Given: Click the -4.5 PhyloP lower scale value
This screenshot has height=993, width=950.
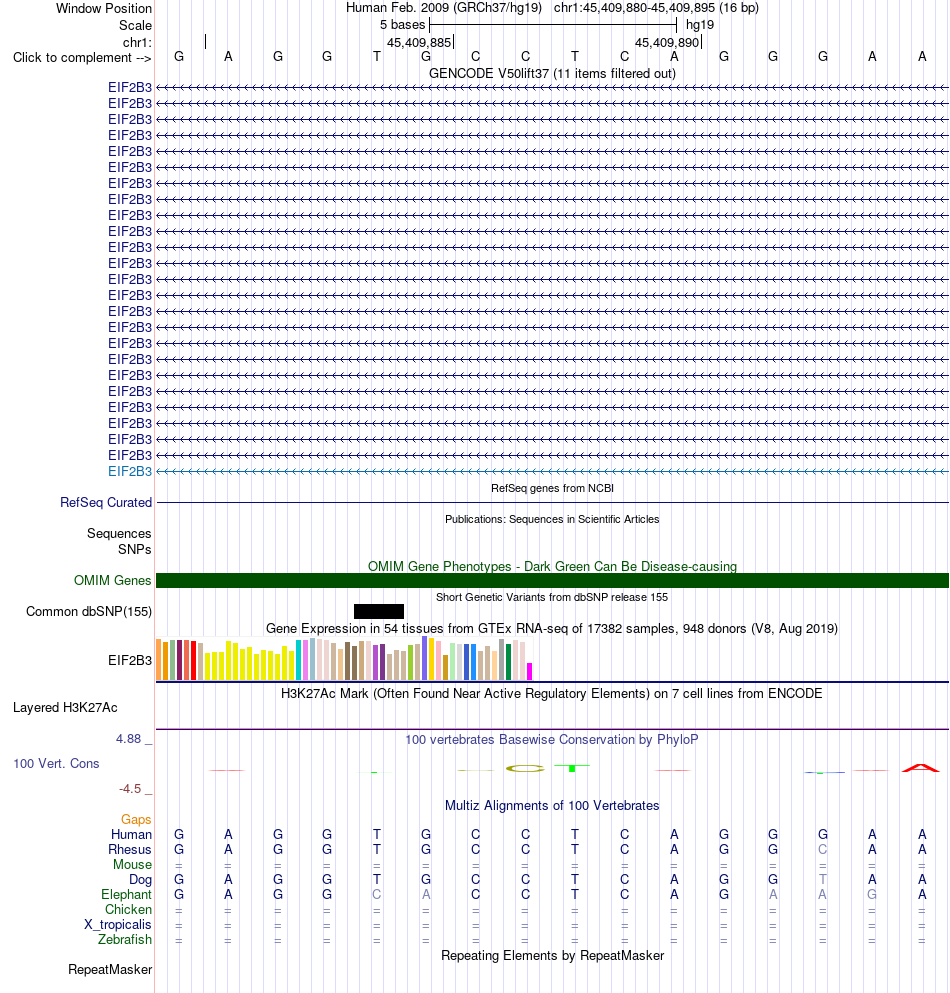Looking at the screenshot, I should (130, 789).
